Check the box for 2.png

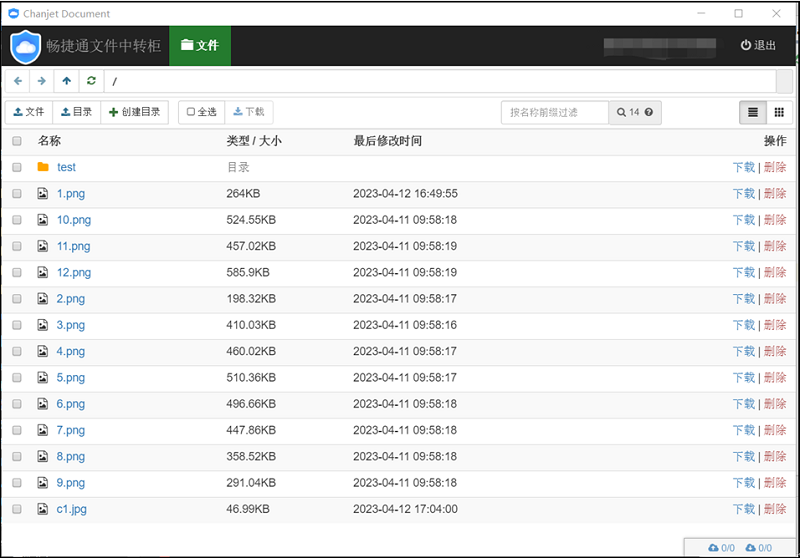click(17, 299)
